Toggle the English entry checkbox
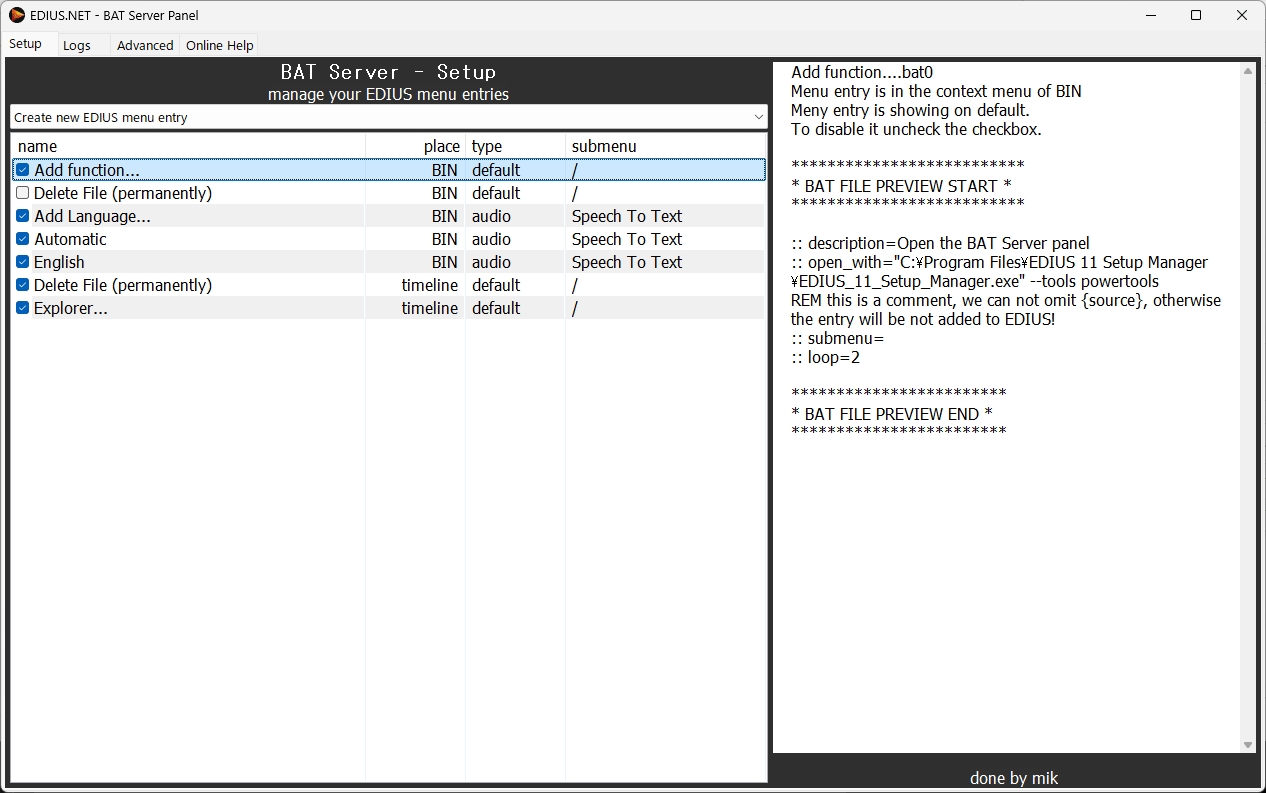This screenshot has width=1266, height=793. (23, 262)
